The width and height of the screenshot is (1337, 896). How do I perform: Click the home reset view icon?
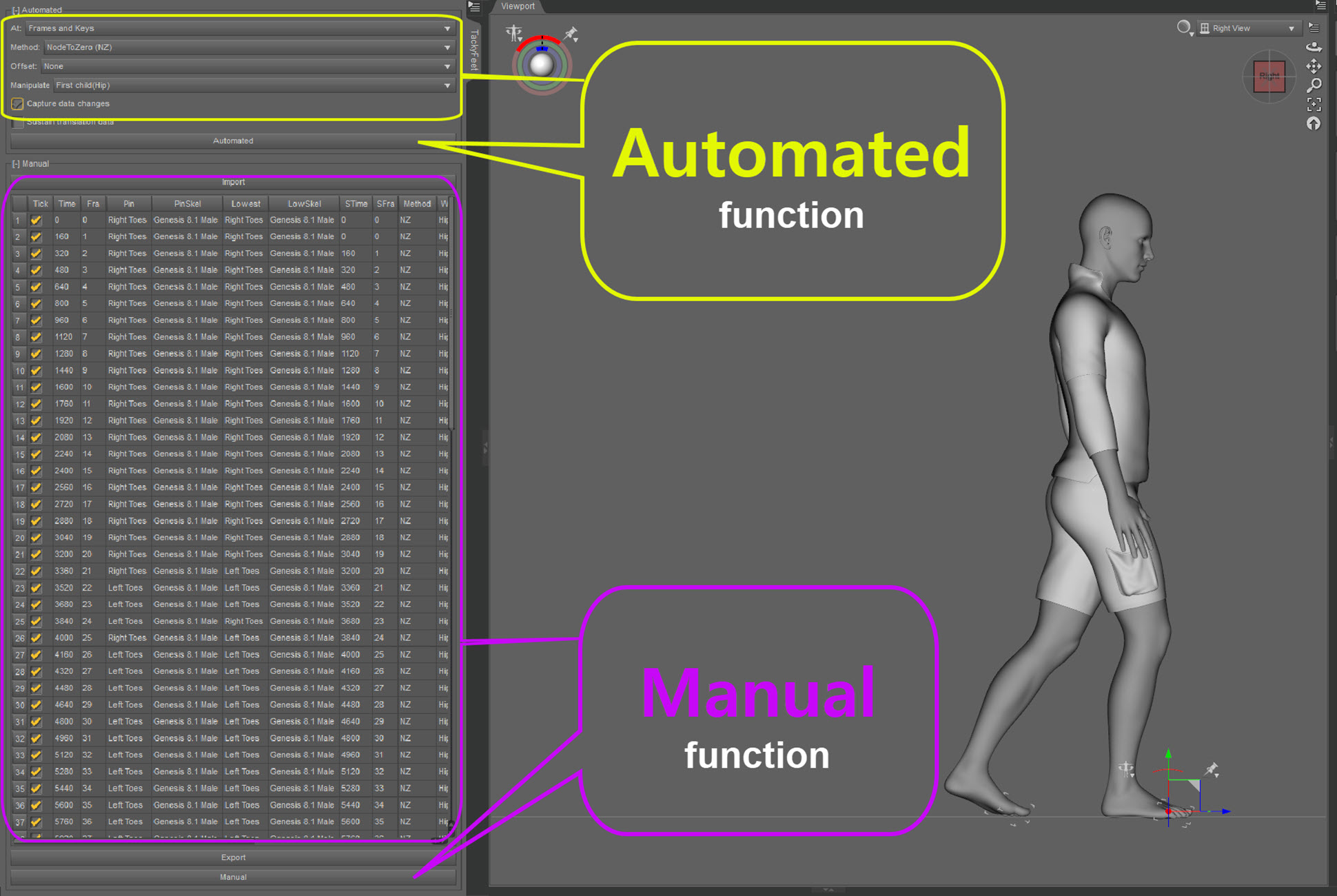click(1314, 123)
